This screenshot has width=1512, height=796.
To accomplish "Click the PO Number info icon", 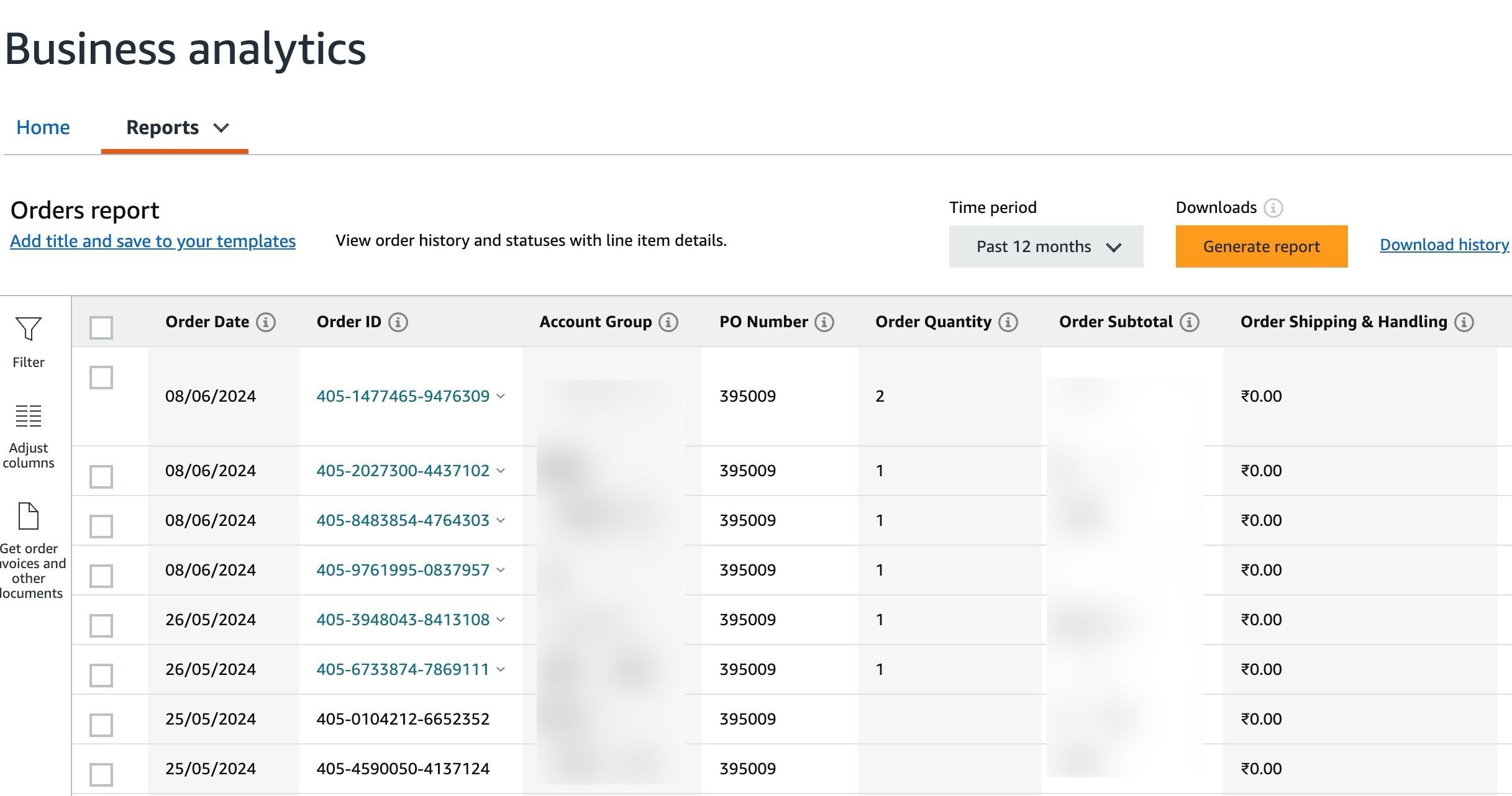I will 824,322.
